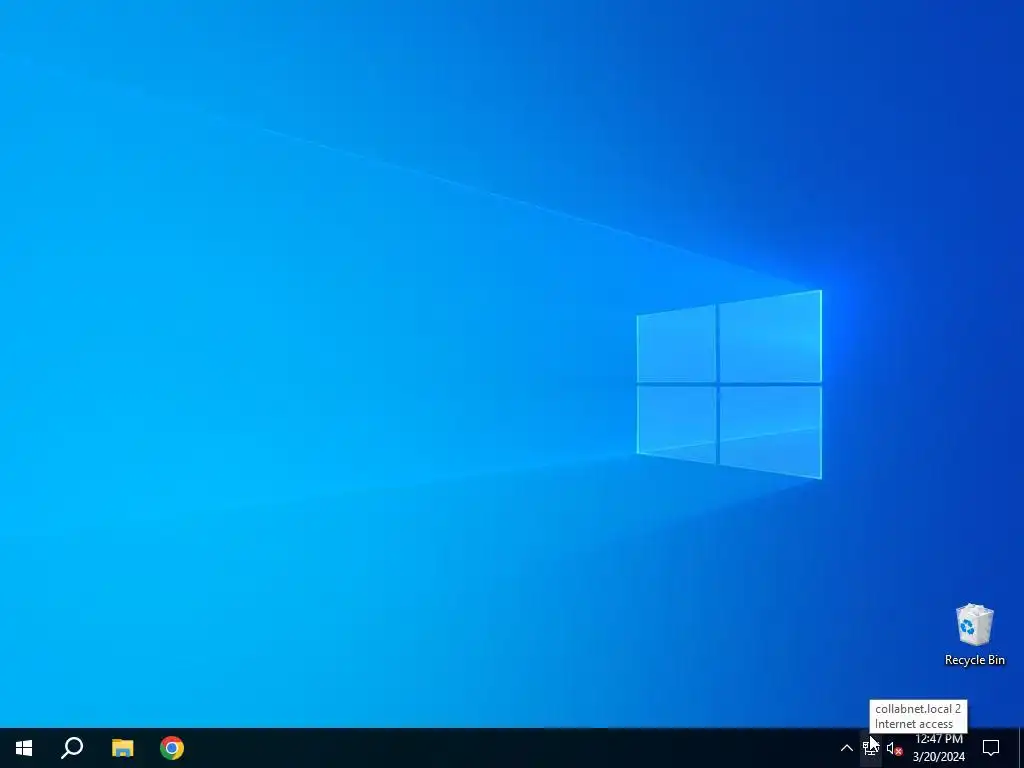Select the Recycle Bin desktop icon
This screenshot has width=1024, height=768.
pos(974,635)
